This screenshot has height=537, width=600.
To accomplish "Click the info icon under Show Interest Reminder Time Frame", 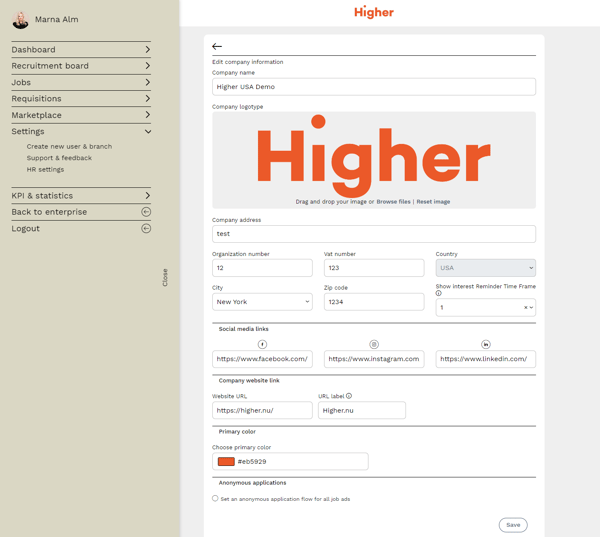I will [439, 293].
